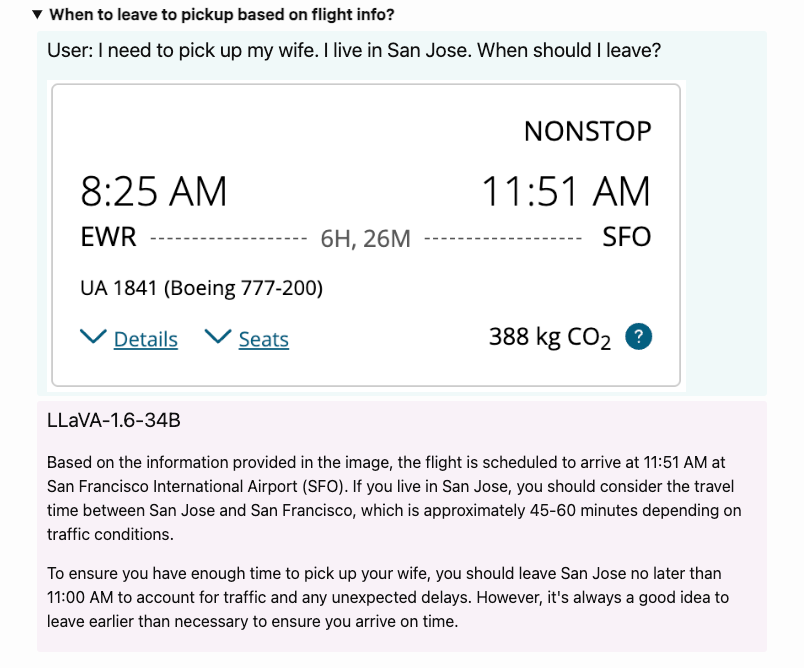The height and width of the screenshot is (668, 804).
Task: Click the 388 kg CO2 emissions value
Action: 549,338
